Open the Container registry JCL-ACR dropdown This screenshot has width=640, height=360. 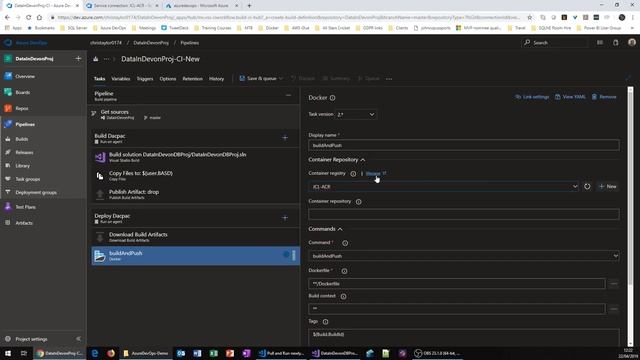tap(444, 187)
